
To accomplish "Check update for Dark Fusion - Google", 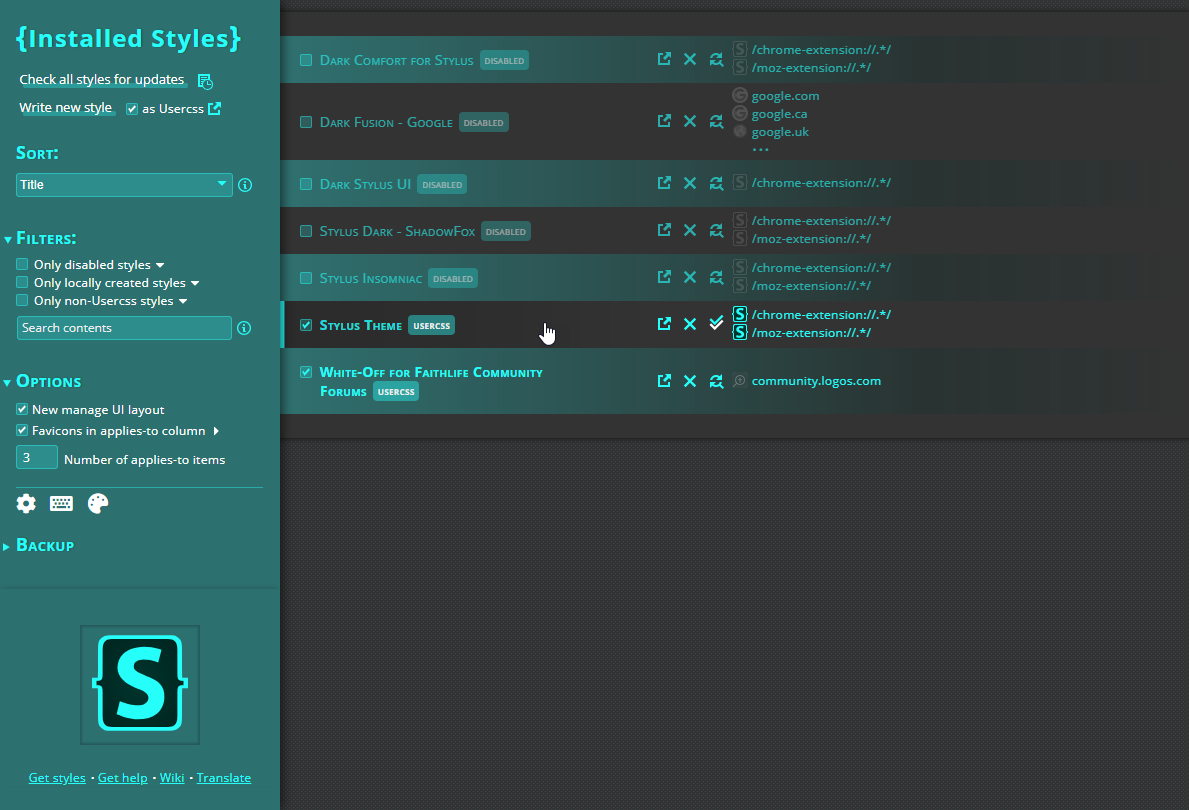I will pos(716,121).
